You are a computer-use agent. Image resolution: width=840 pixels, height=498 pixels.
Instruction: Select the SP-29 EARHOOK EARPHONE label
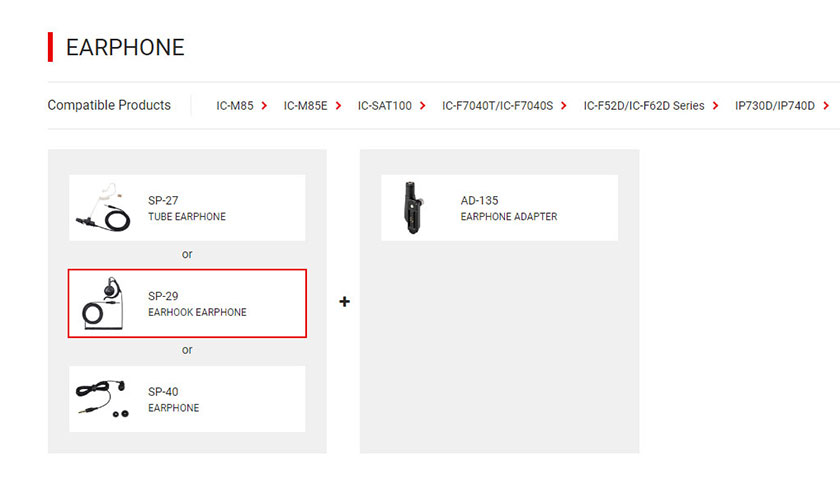tap(197, 304)
